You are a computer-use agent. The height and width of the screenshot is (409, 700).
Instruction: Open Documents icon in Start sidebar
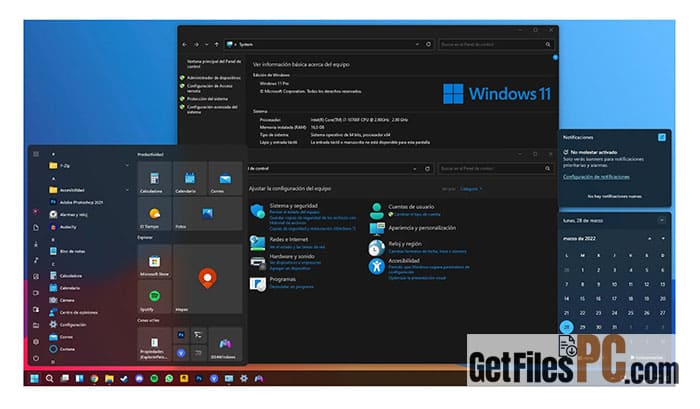[x=36, y=228]
